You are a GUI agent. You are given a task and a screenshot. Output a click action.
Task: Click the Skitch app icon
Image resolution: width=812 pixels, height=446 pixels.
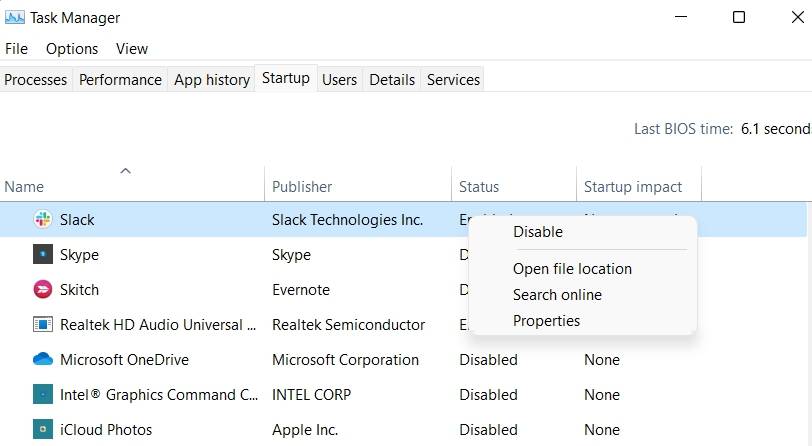click(x=42, y=290)
